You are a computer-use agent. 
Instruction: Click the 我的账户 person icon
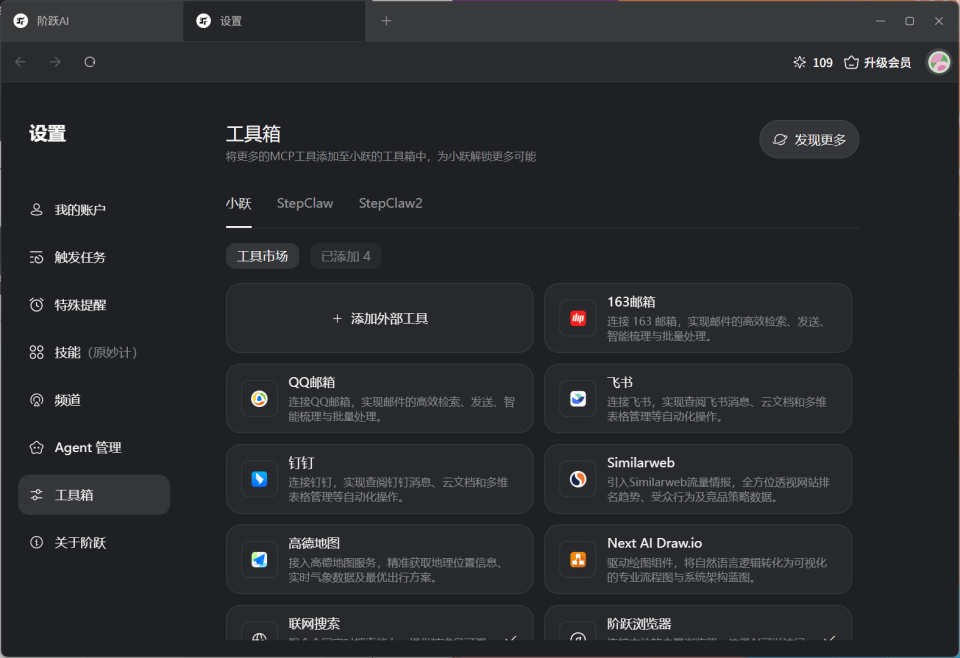point(37,210)
